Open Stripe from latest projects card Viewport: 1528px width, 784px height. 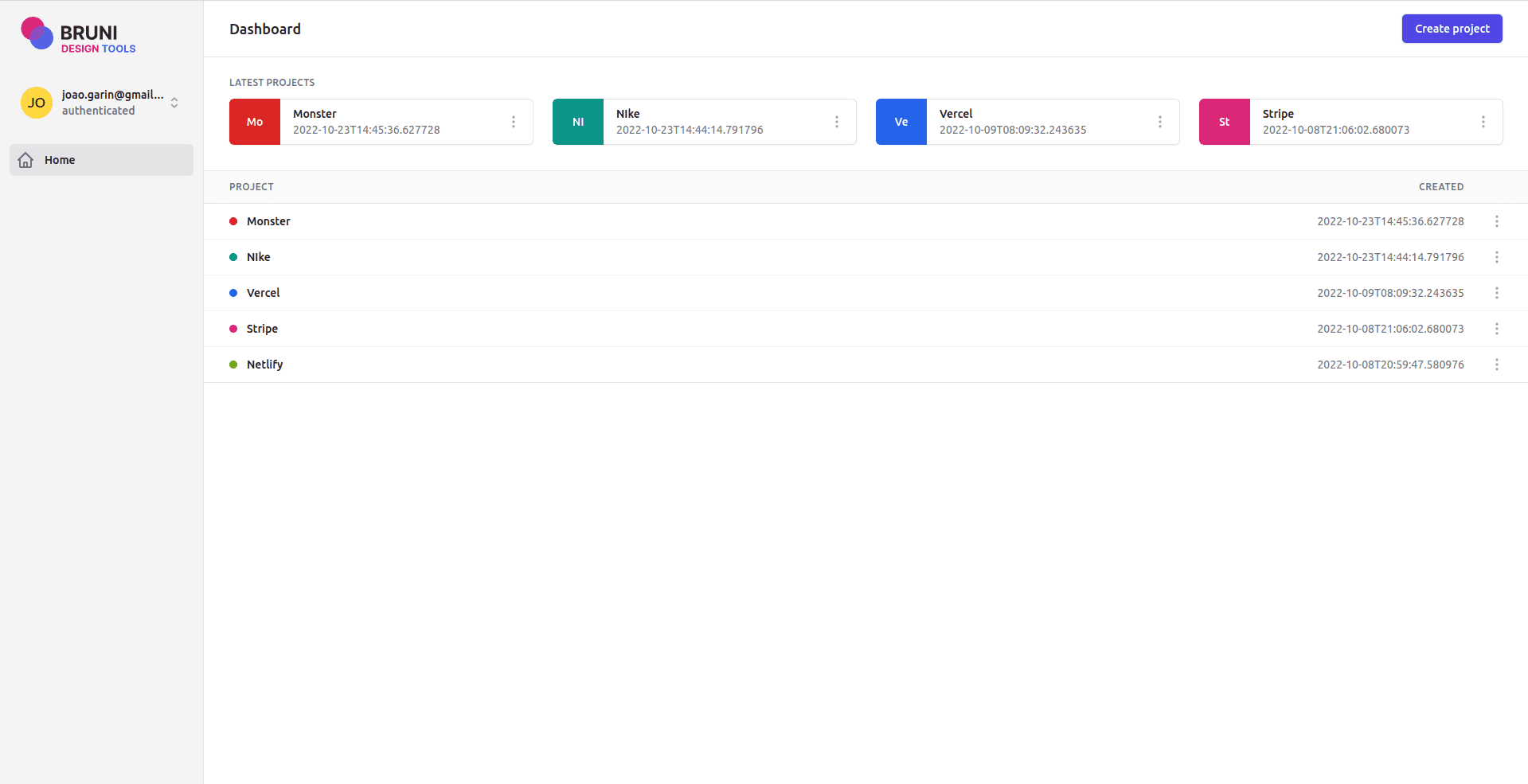point(1278,114)
